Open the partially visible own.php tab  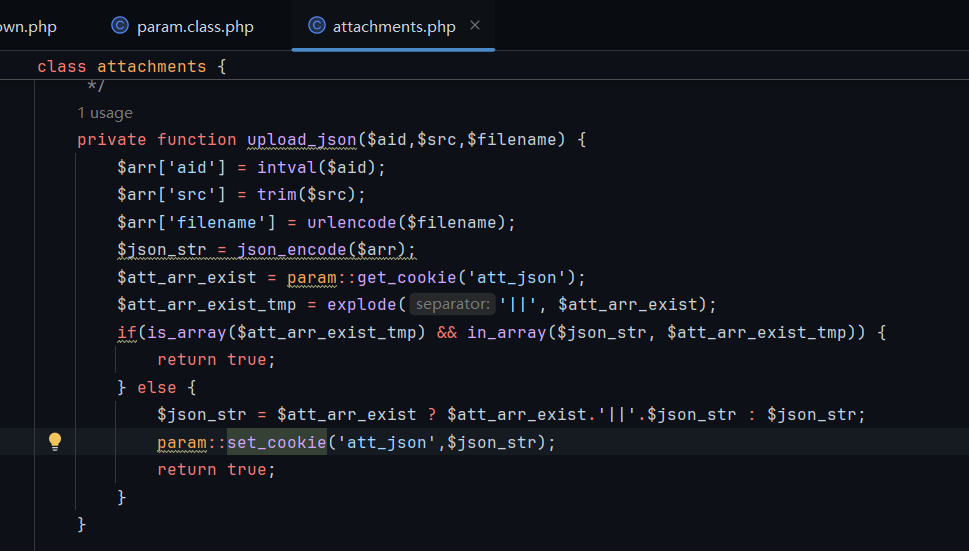[28, 26]
